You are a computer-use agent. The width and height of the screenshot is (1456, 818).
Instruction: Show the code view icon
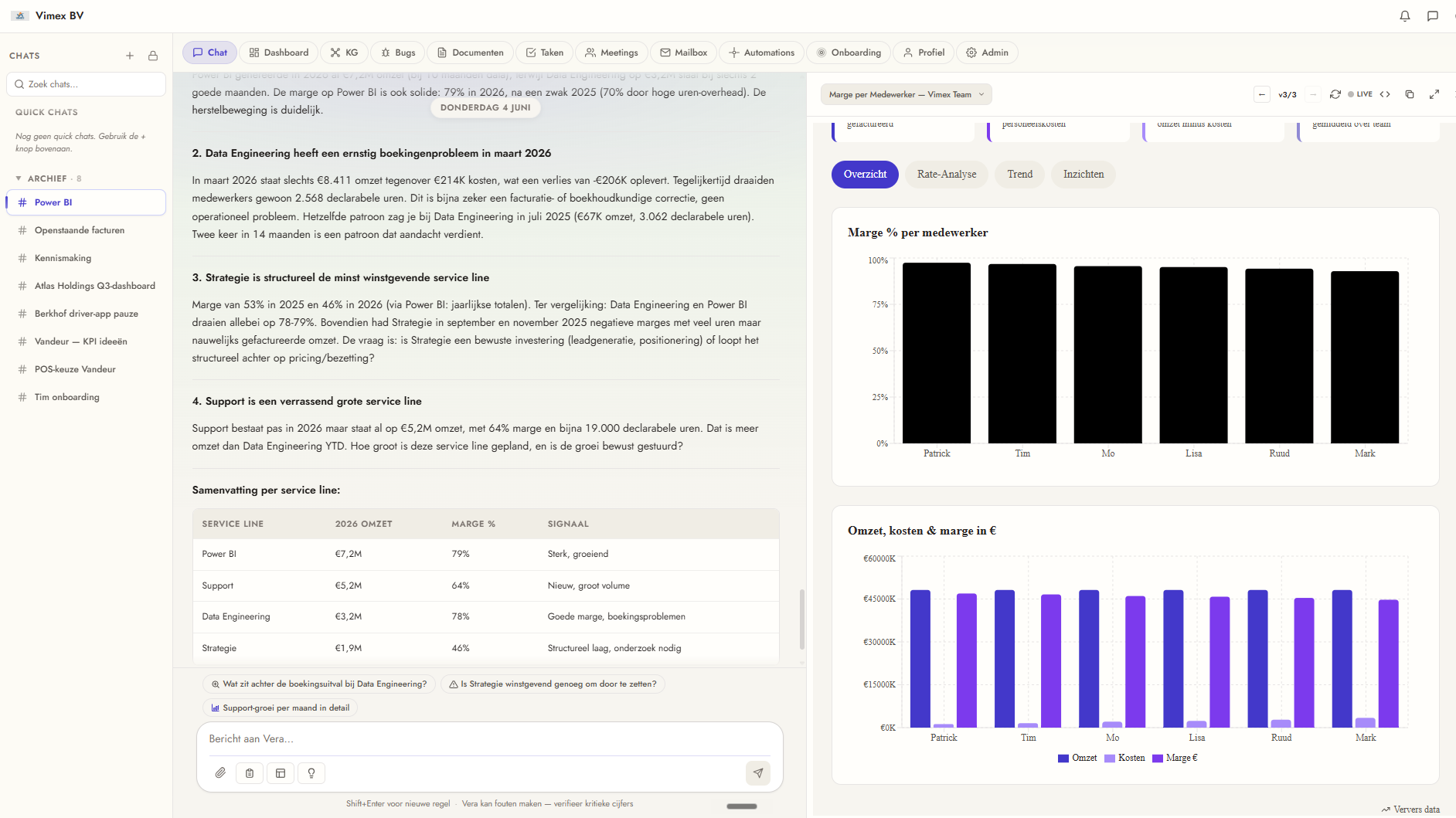click(x=1385, y=94)
